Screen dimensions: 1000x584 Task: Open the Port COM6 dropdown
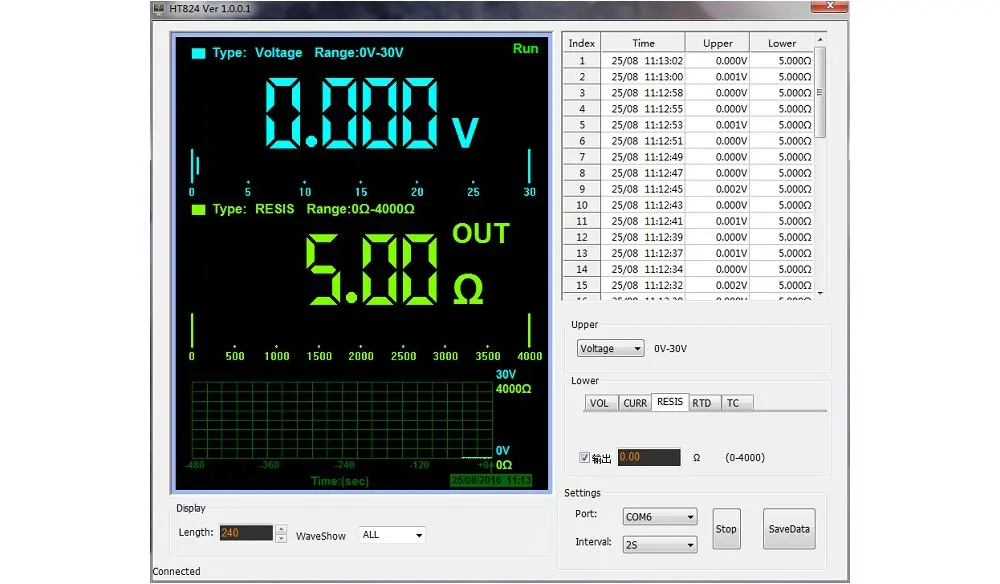tap(659, 516)
